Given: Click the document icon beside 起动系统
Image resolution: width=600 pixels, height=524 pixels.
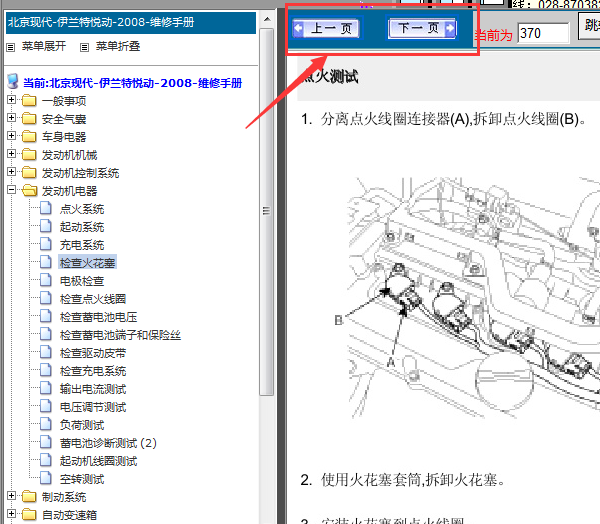Looking at the screenshot, I should 46,226.
